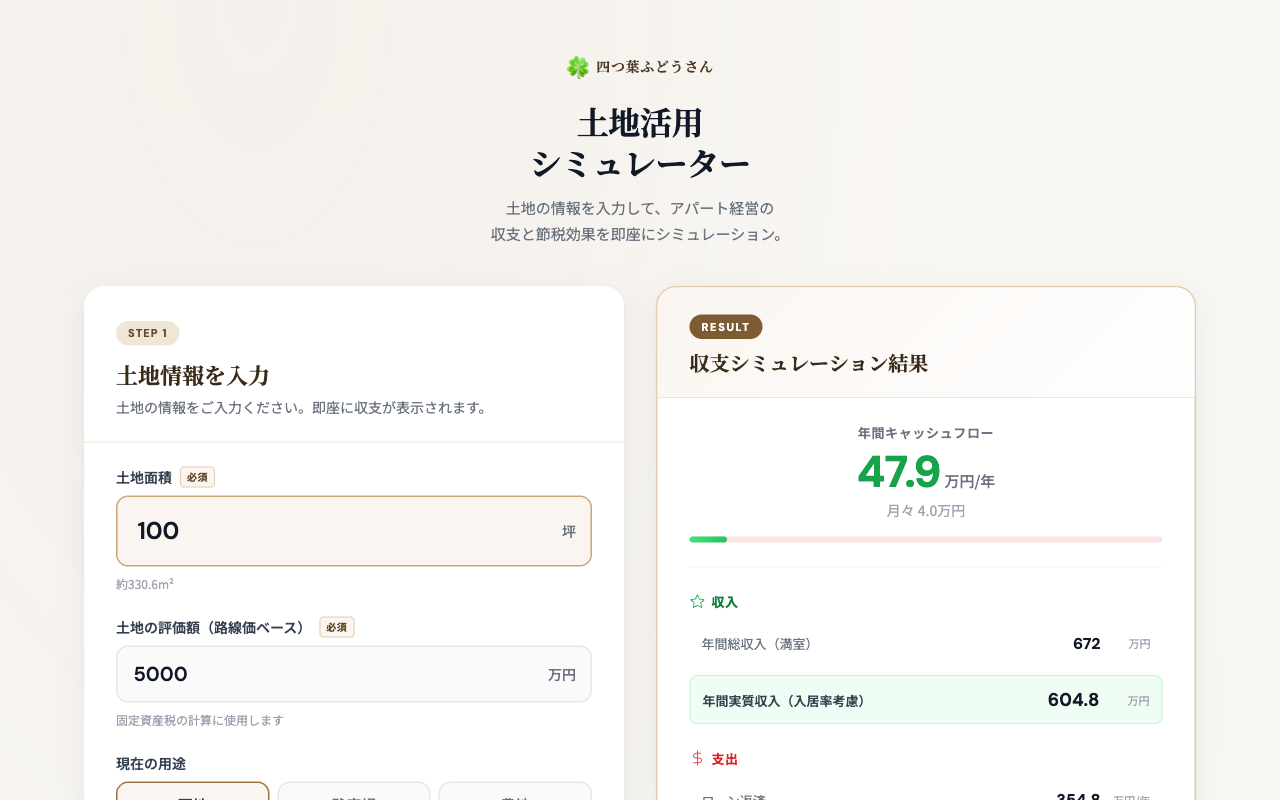Click the 土地面積 input showing 100
The height and width of the screenshot is (800, 1280).
pyautogui.click(x=354, y=531)
